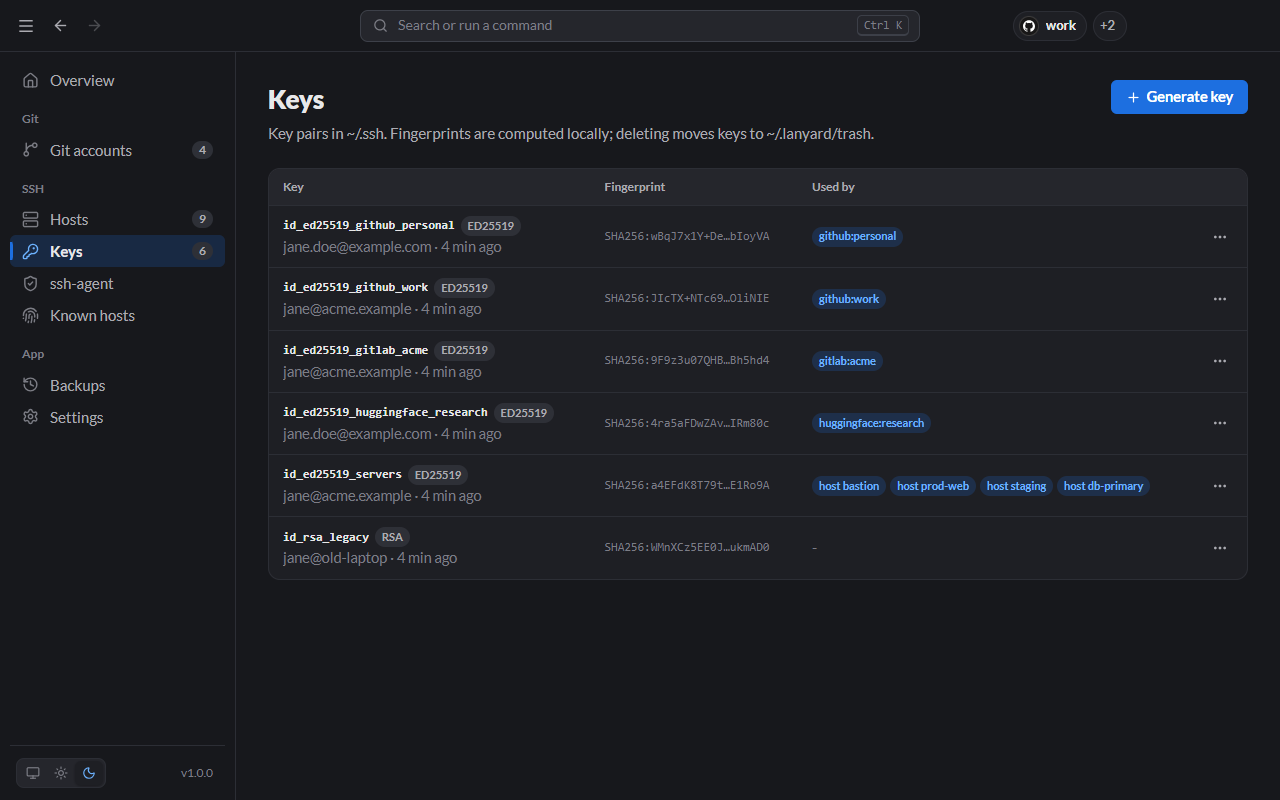Click the gitlab:acme tag
Viewport: 1280px width, 800px height.
847,361
